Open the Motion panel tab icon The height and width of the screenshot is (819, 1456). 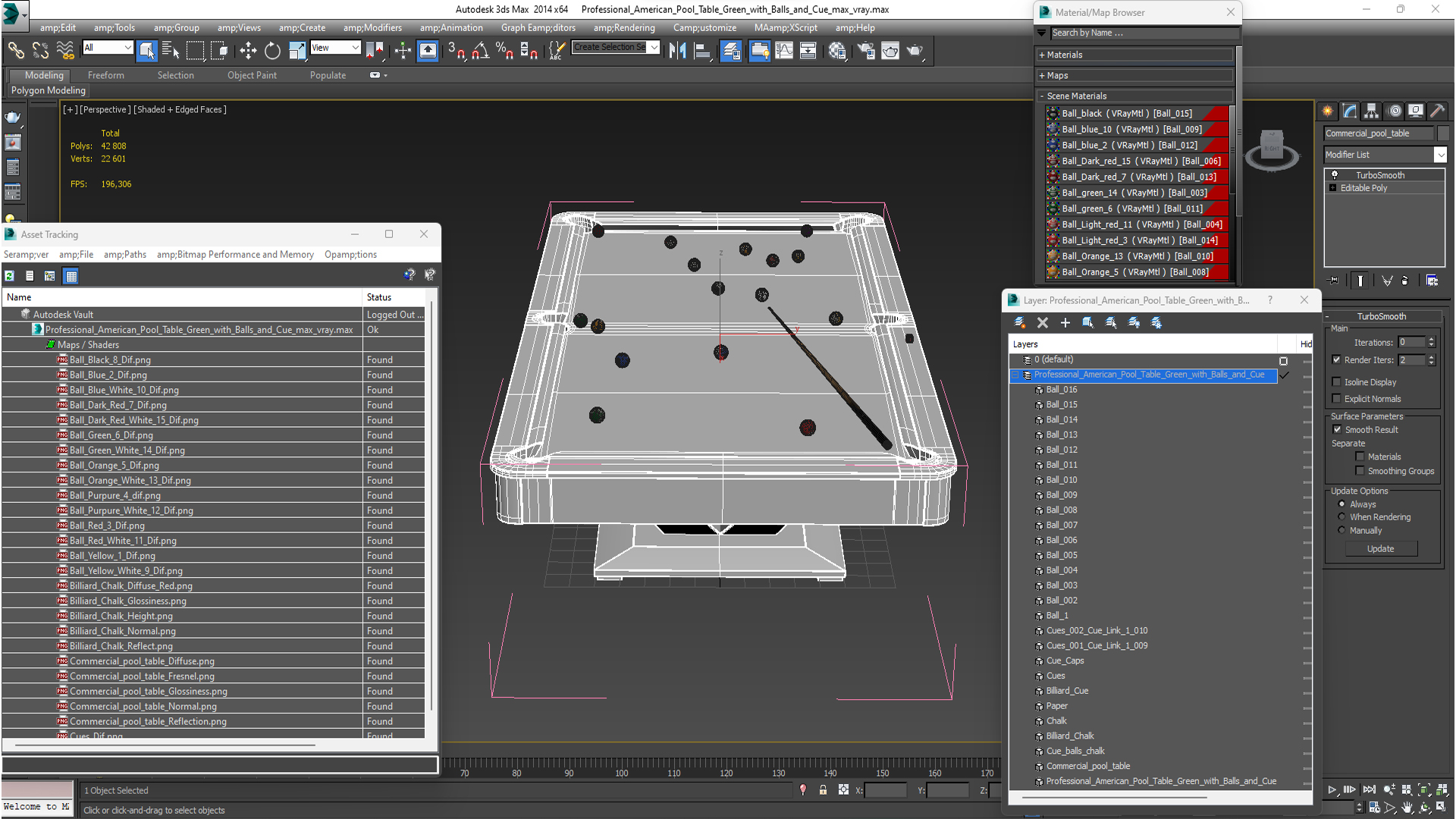[x=1394, y=111]
